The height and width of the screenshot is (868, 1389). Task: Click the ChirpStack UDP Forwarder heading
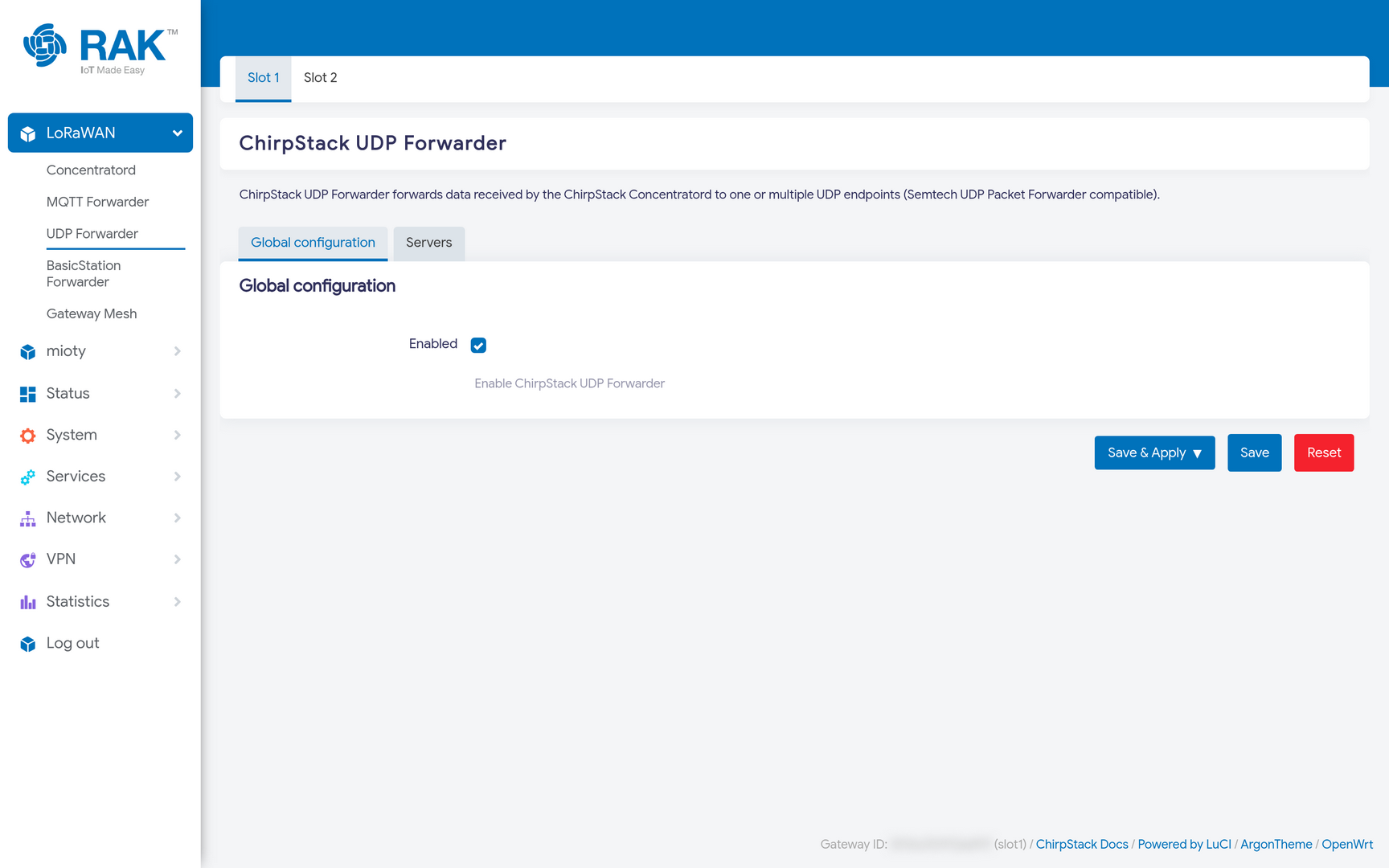coord(372,143)
